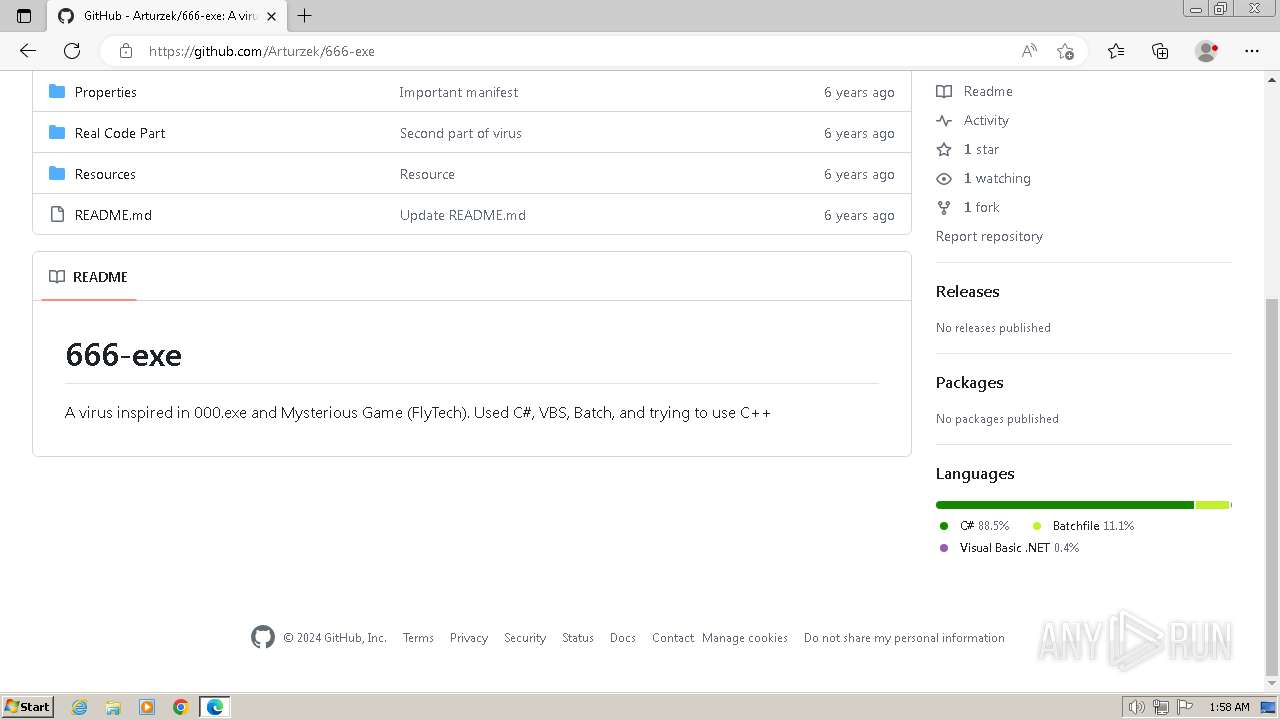Open the footer Privacy link

click(469, 638)
